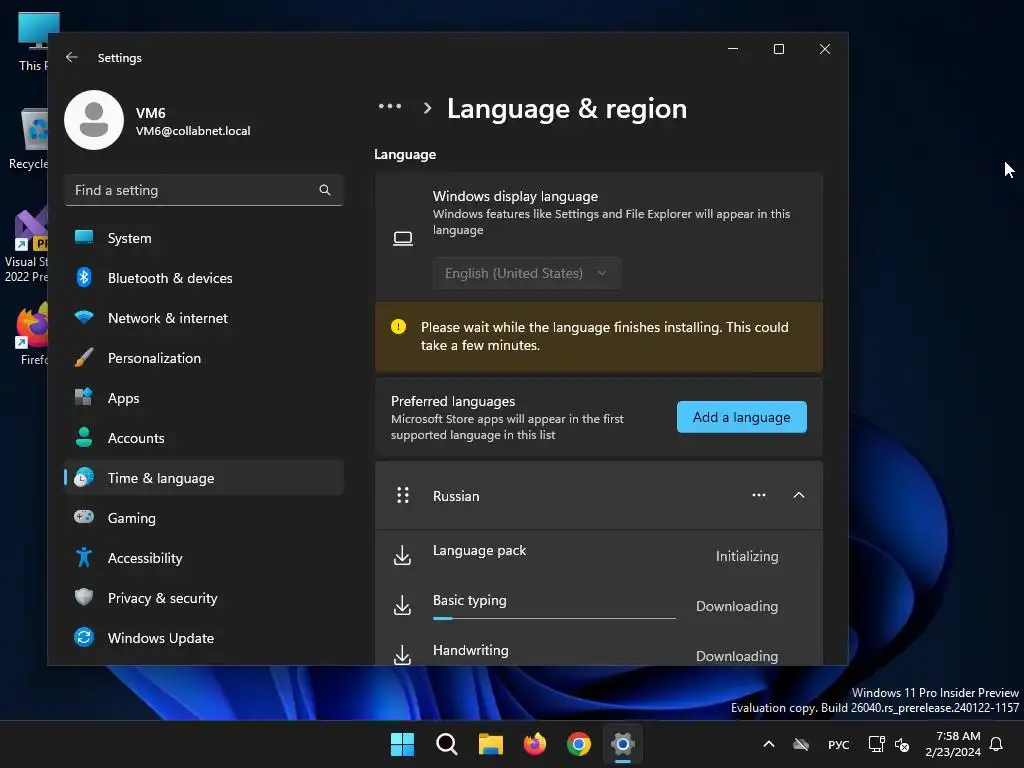Open the Apps settings category
This screenshot has height=768, width=1024.
pos(204,398)
